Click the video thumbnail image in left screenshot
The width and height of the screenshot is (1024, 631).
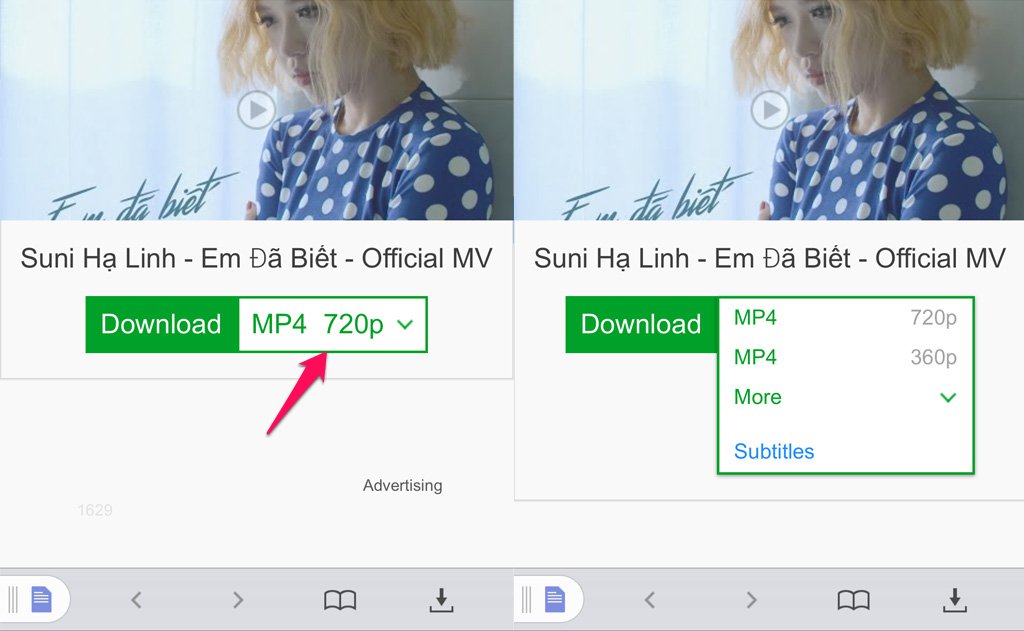[256, 110]
